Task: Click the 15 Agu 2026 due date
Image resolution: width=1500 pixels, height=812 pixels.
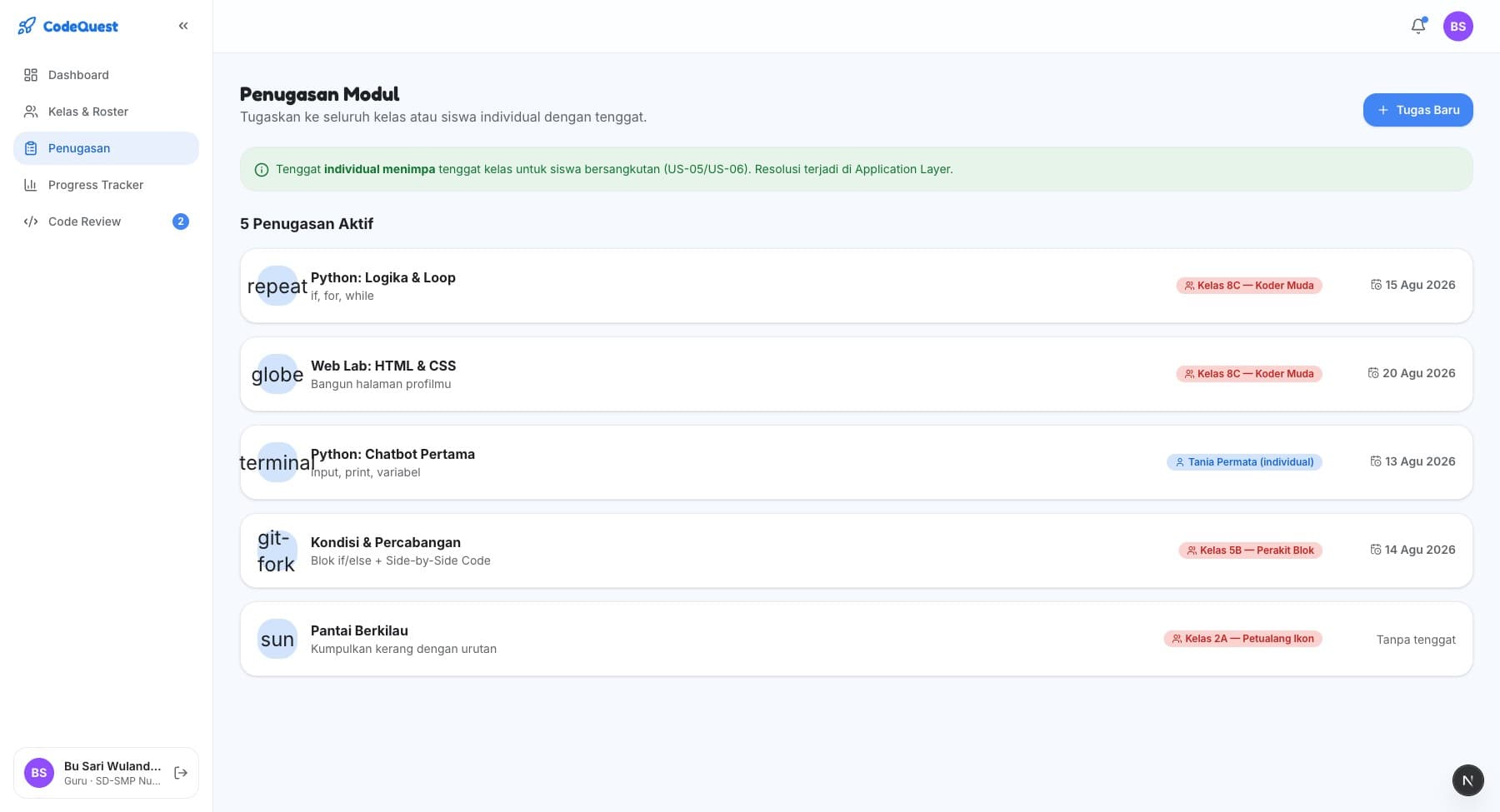Action: tap(1413, 285)
